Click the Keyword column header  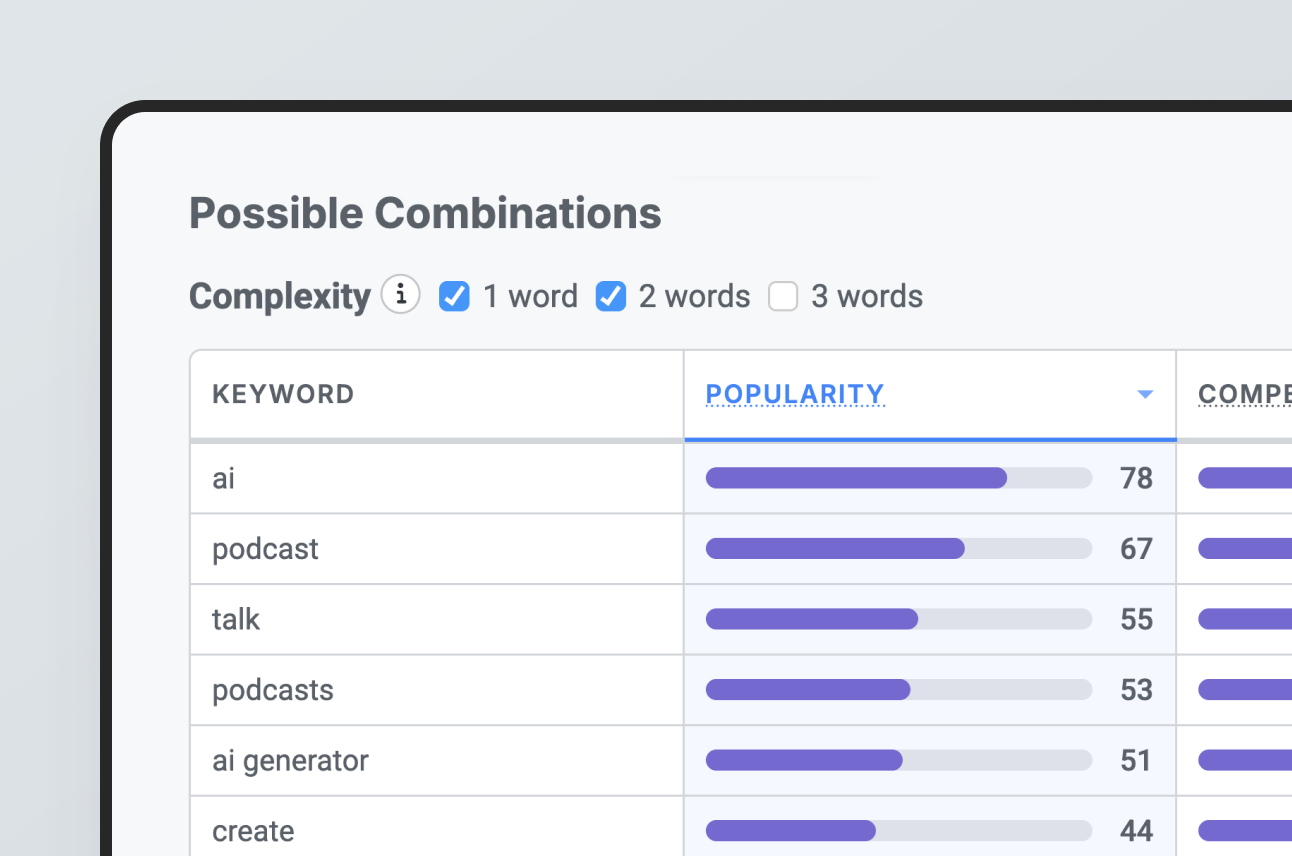pos(283,394)
